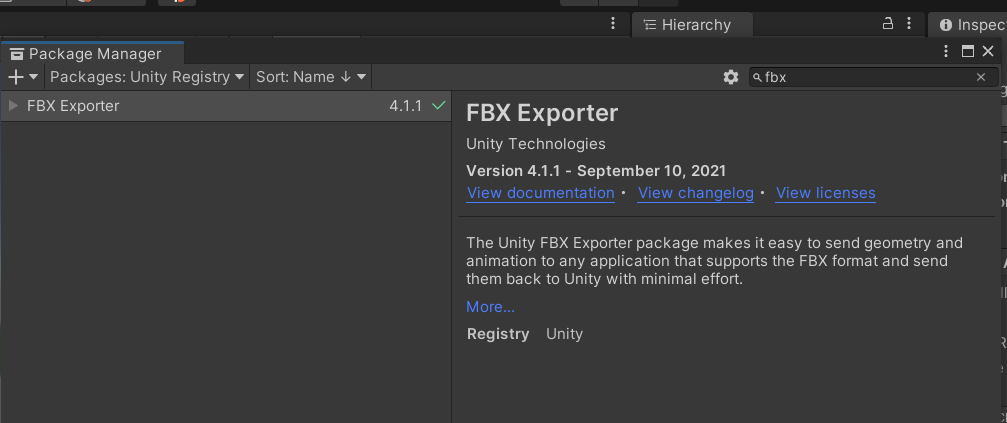The height and width of the screenshot is (423, 1007).
Task: Switch to the Hierarchy tab
Action: pyautogui.click(x=695, y=25)
